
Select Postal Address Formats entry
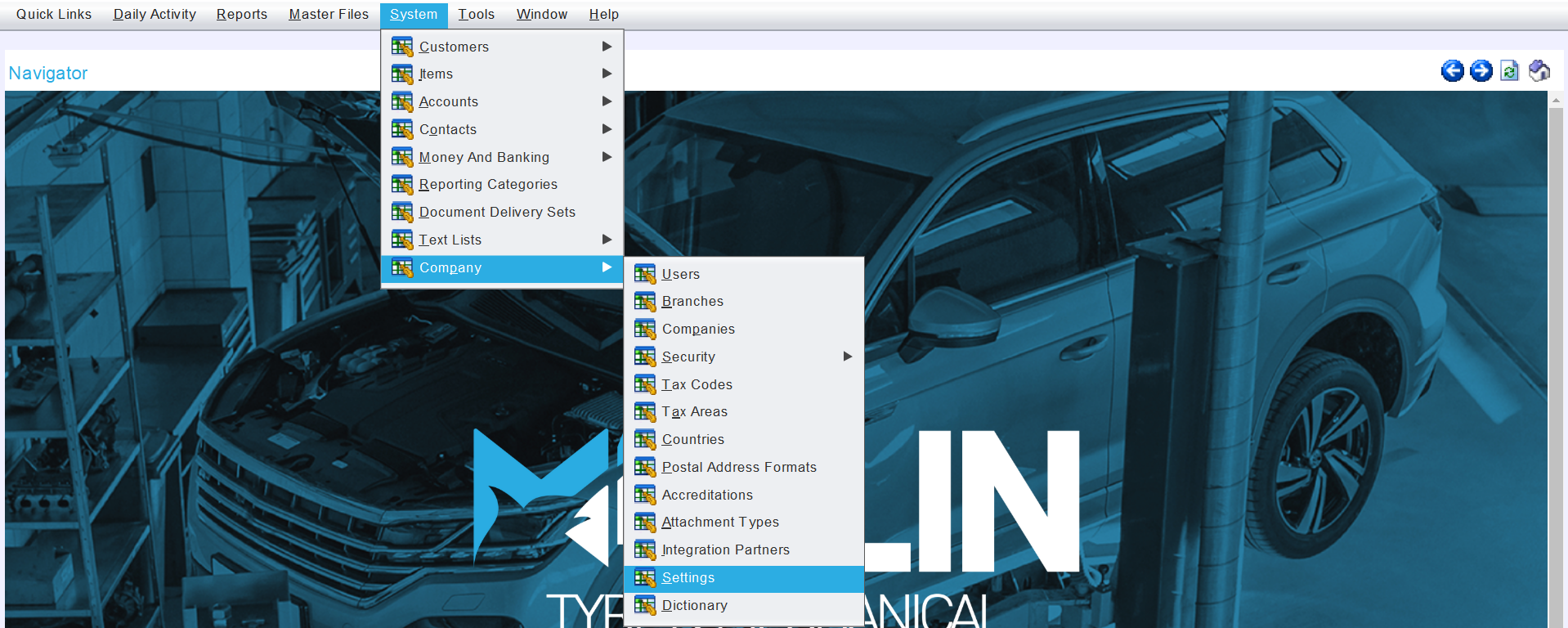coord(744,467)
